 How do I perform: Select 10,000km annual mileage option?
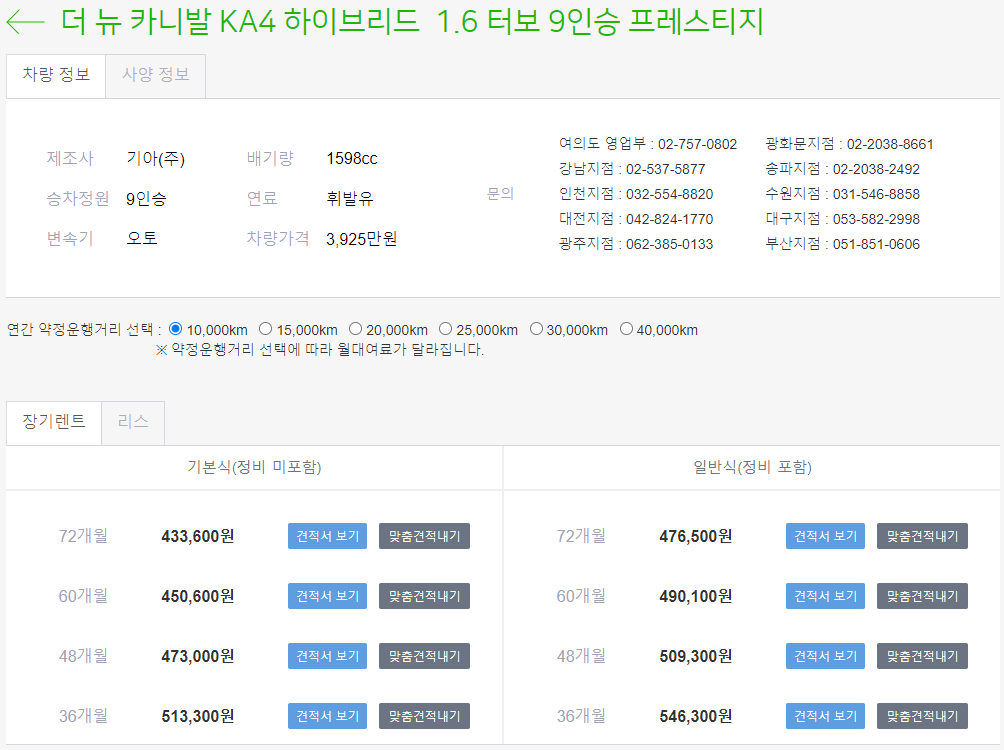click(x=175, y=329)
